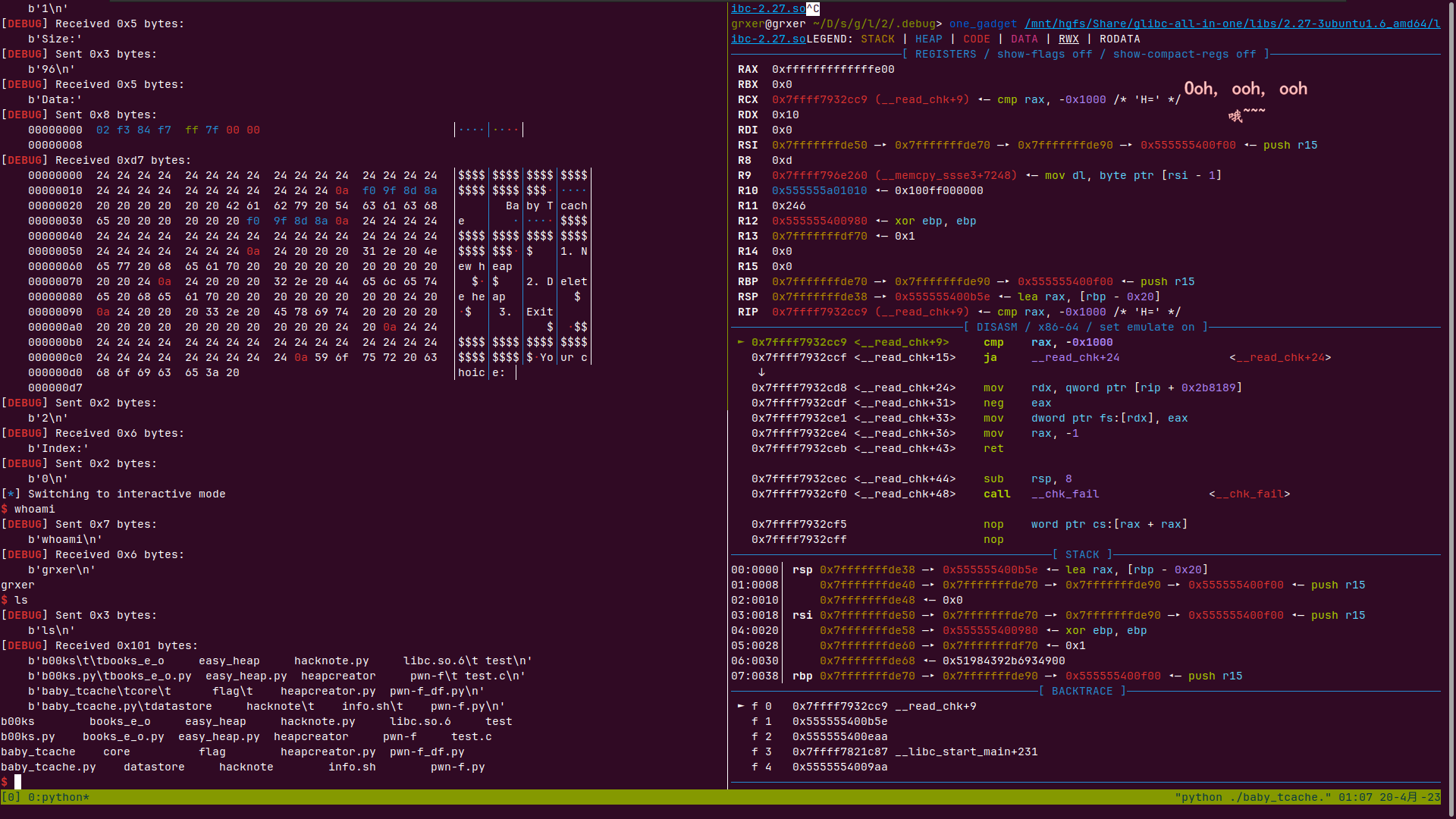
Task: Click pwn-f_df.py in the unquoted ls listing
Action: [427, 752]
